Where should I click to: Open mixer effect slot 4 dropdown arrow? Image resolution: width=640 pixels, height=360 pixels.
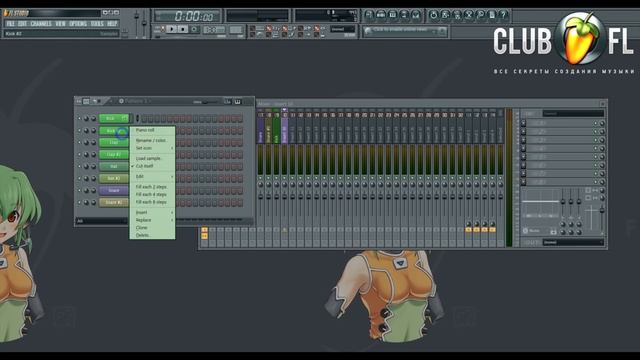524,148
